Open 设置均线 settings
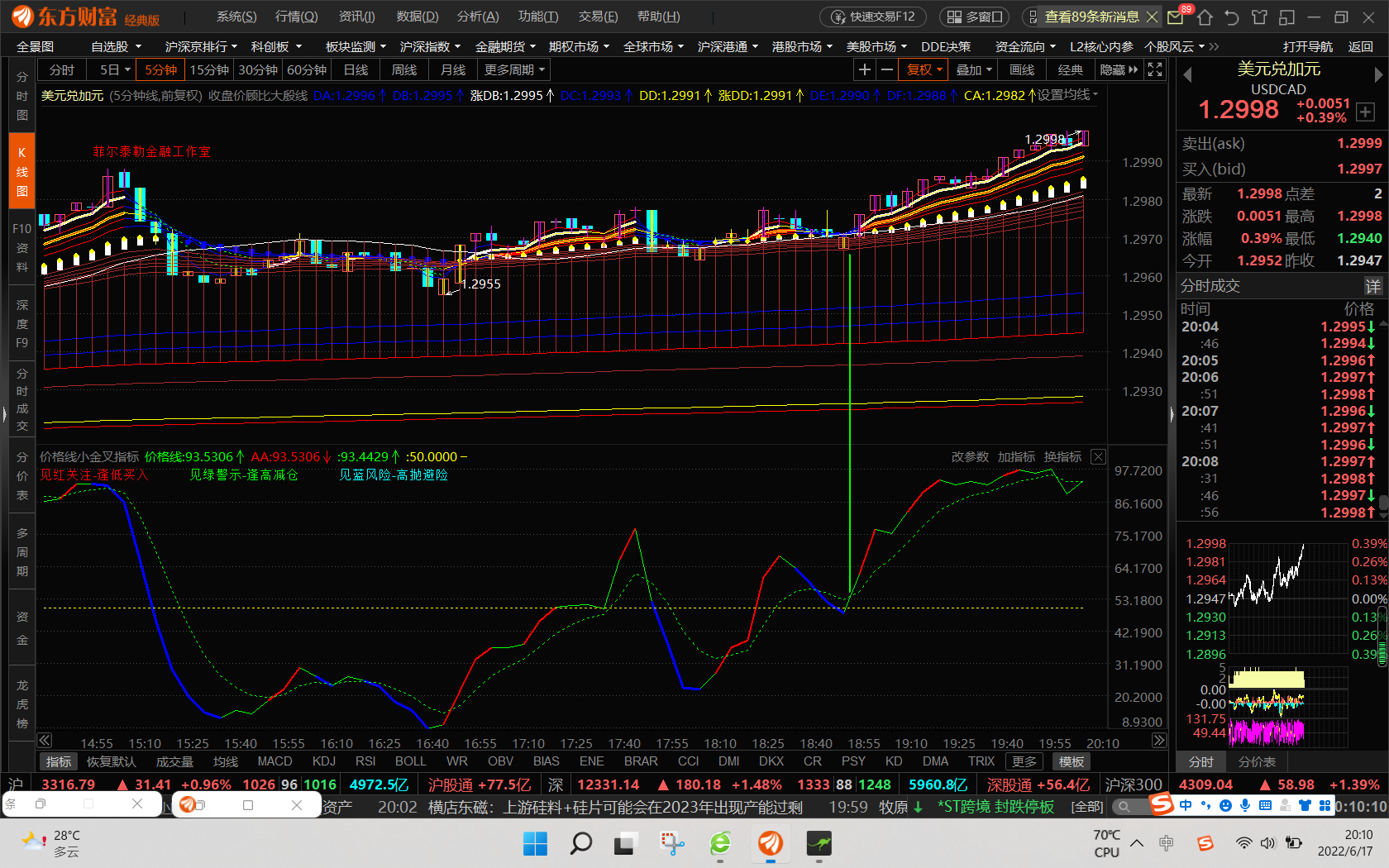Viewport: 1389px width, 868px height. 1067,95
